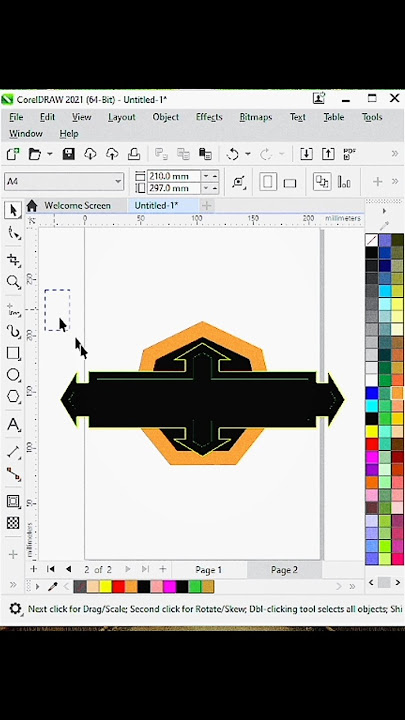Select the Ellipse tool
This screenshot has width=405, height=720.
pos(13,375)
